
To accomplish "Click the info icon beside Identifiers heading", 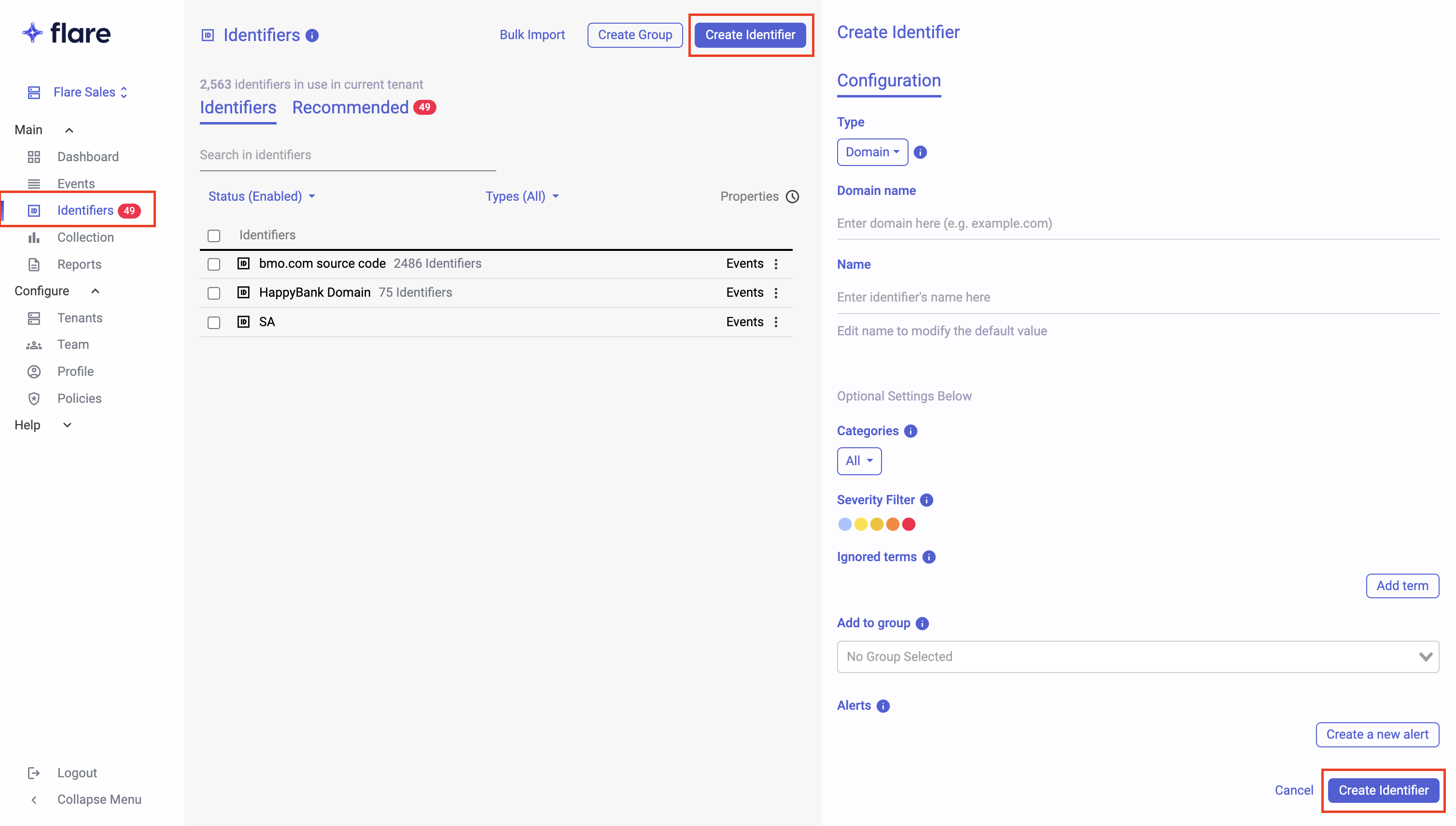I will click(x=312, y=35).
